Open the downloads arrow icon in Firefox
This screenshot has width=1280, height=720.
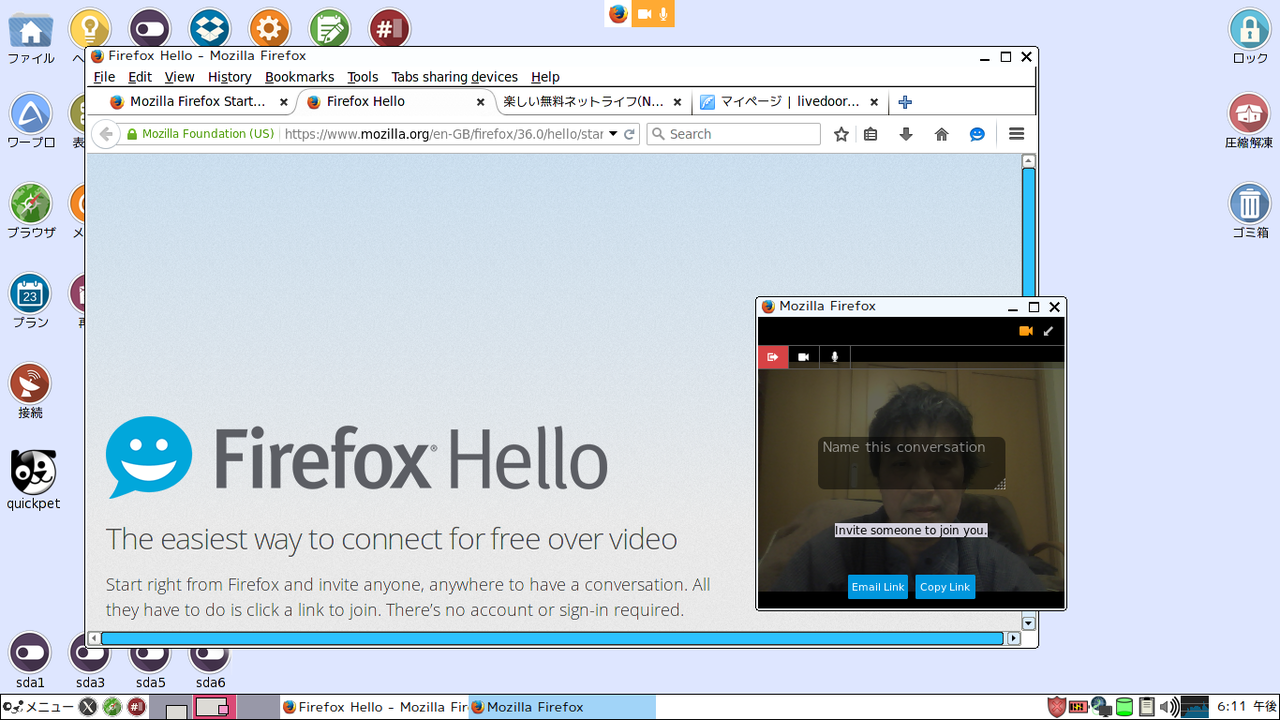point(906,134)
